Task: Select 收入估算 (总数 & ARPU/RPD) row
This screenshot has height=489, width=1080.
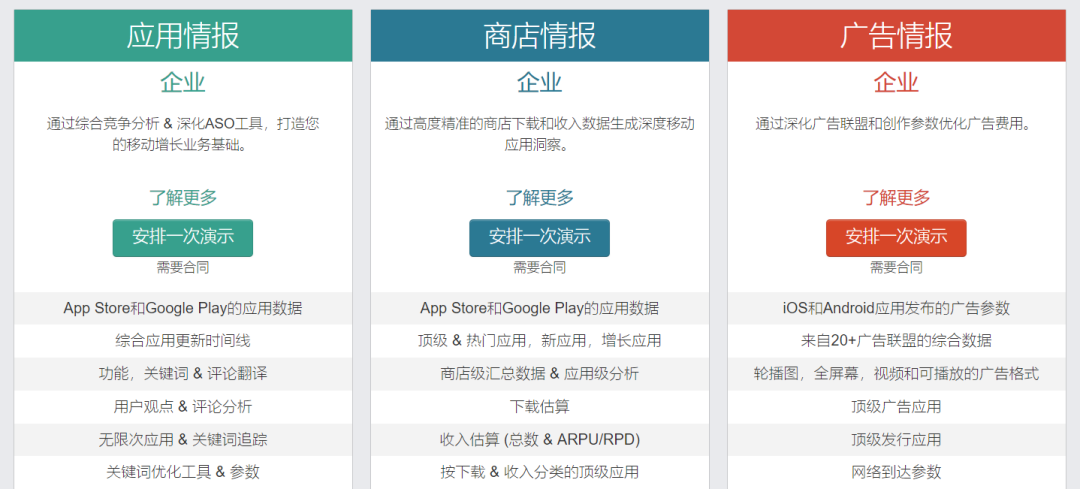Action: (540, 439)
